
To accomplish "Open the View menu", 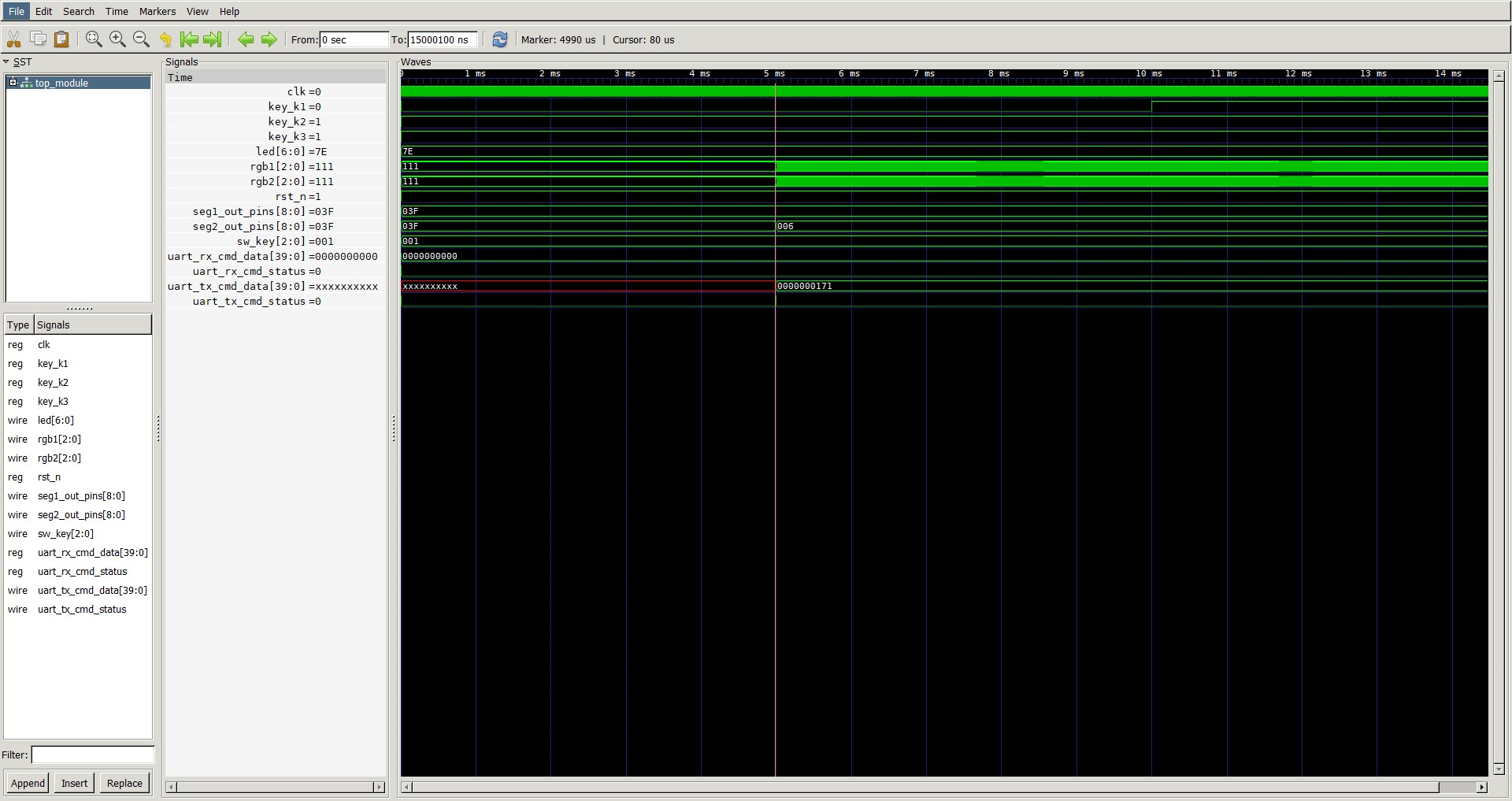I will (198, 11).
